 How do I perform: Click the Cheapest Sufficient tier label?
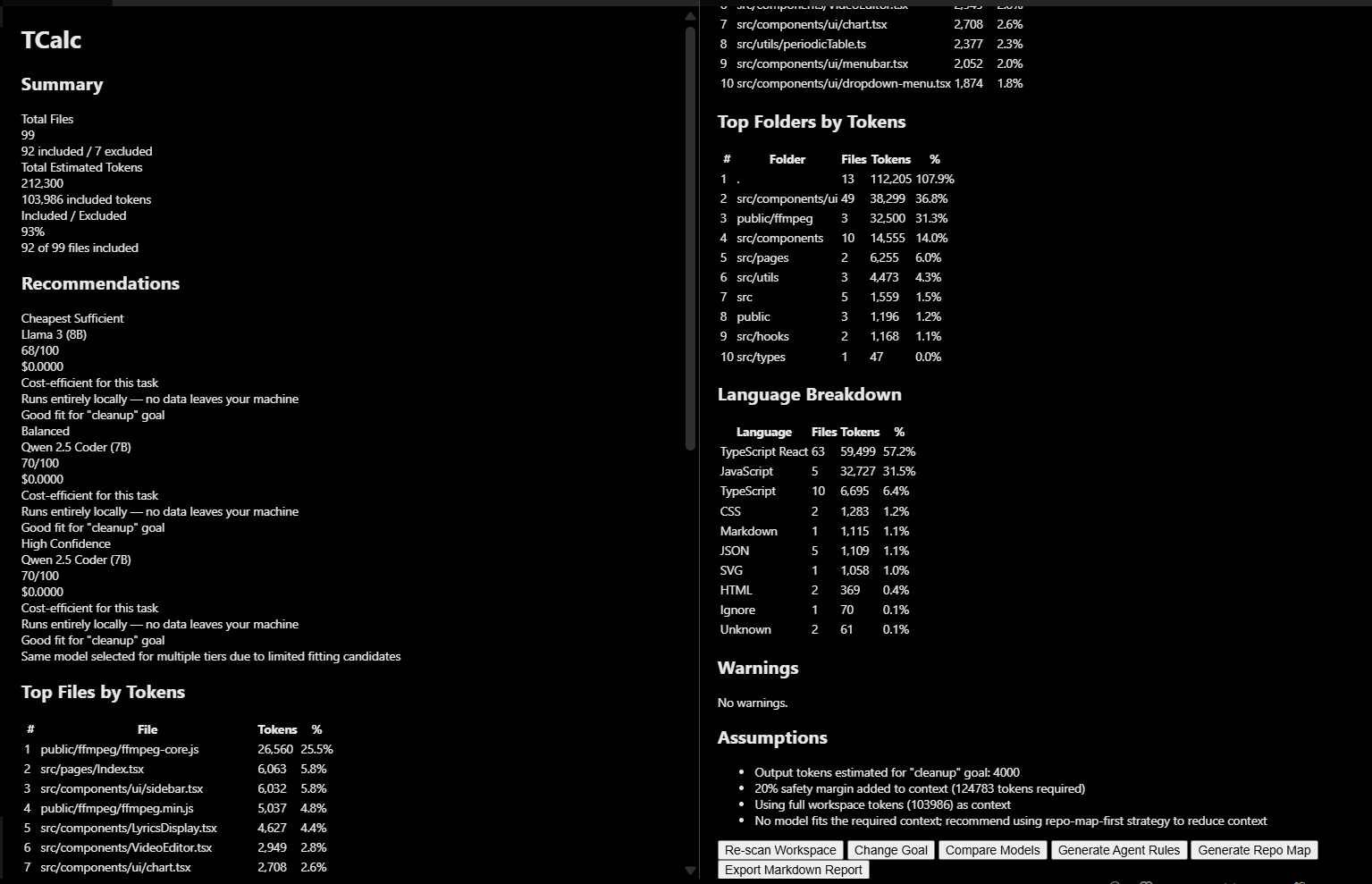72,318
